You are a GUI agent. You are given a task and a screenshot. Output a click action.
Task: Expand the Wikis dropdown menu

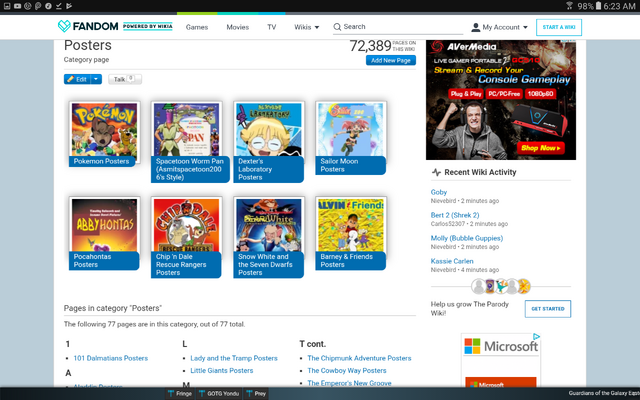tap(307, 27)
